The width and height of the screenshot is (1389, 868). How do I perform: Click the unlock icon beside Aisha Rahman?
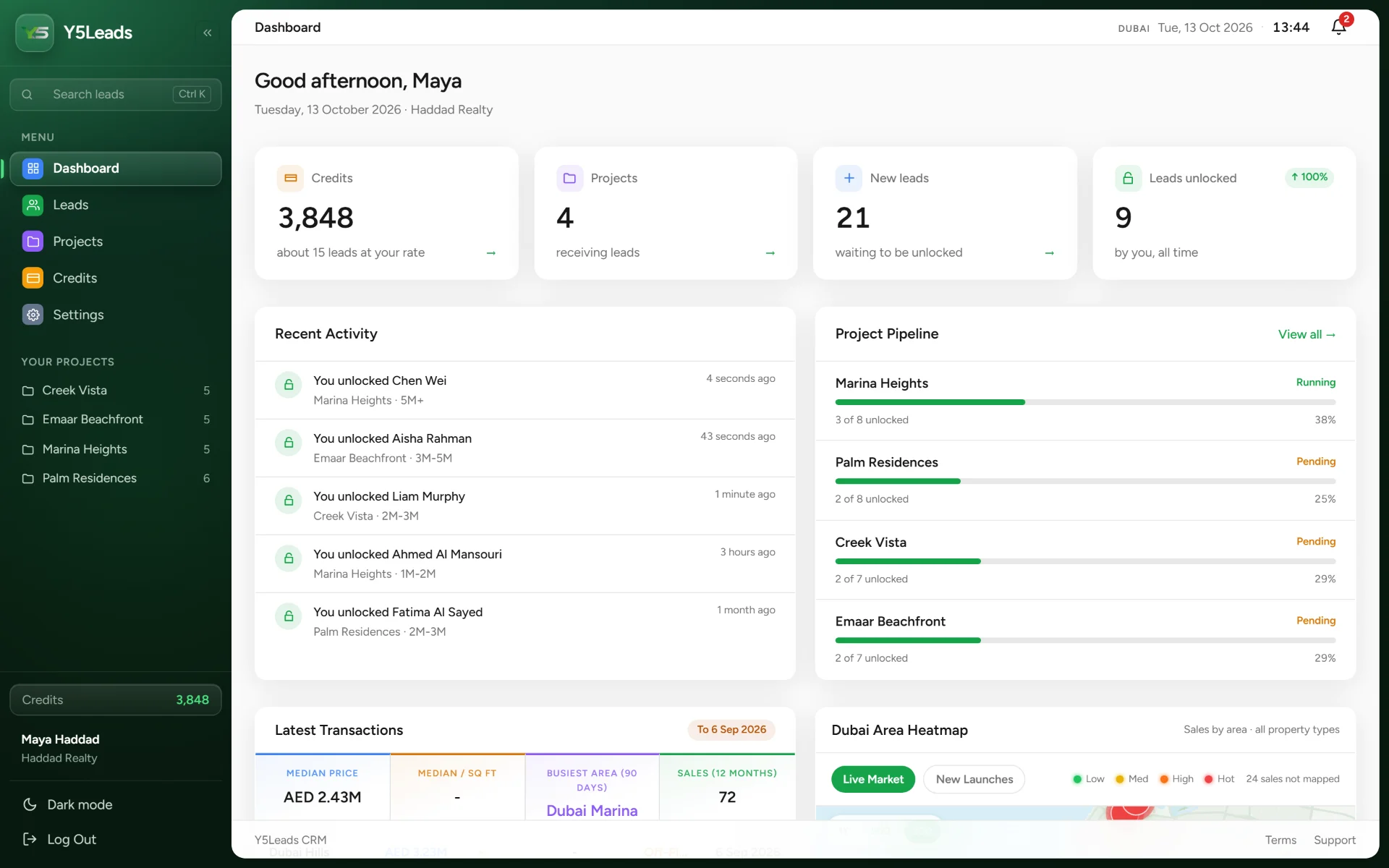click(x=289, y=443)
